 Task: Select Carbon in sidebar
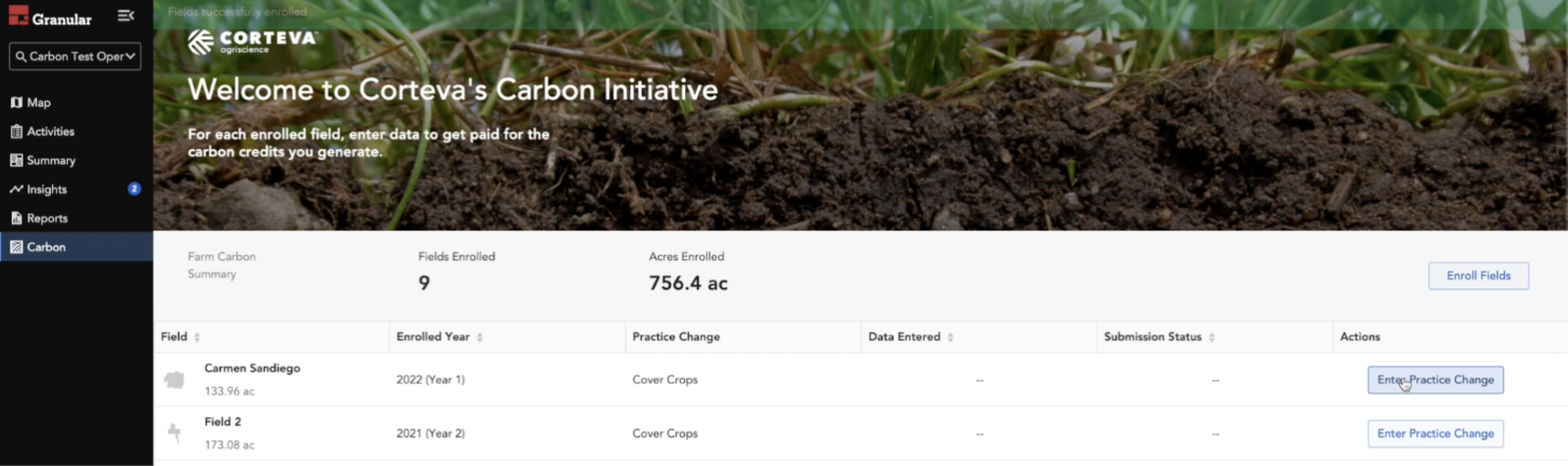click(77, 247)
